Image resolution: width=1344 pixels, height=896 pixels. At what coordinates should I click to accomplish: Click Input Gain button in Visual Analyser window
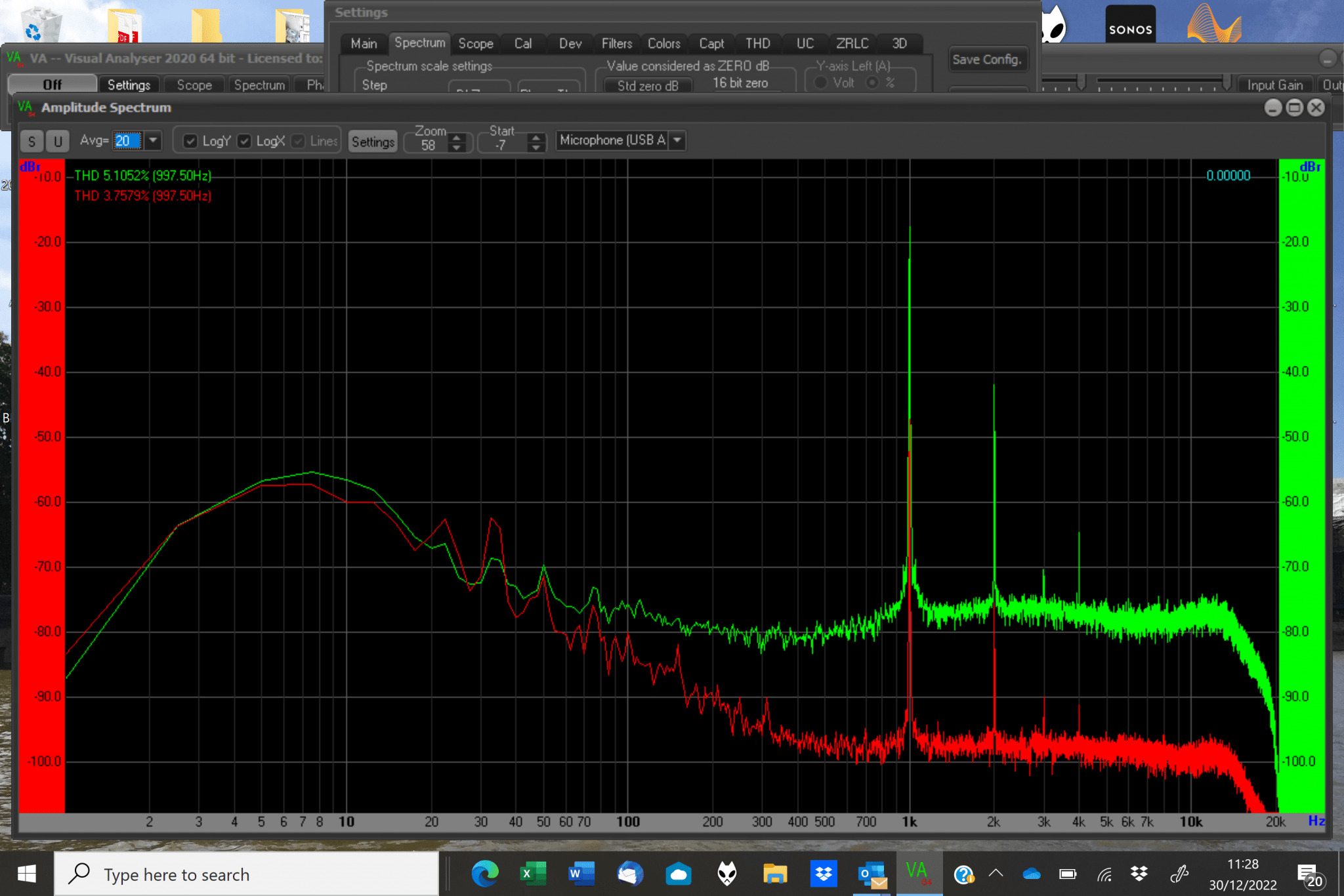pos(1275,85)
